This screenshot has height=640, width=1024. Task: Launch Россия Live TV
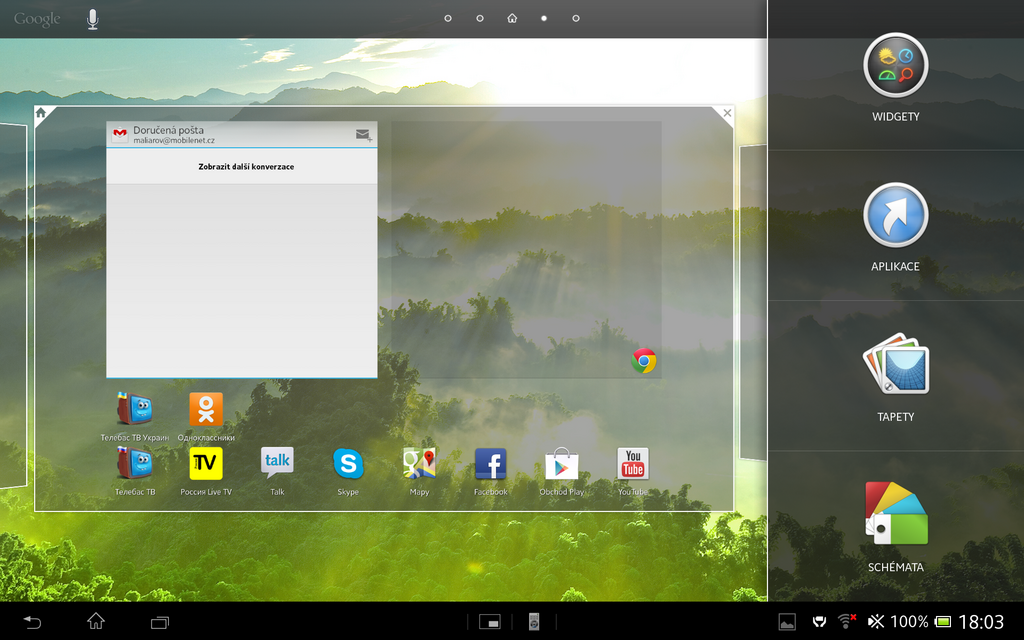(x=206, y=463)
